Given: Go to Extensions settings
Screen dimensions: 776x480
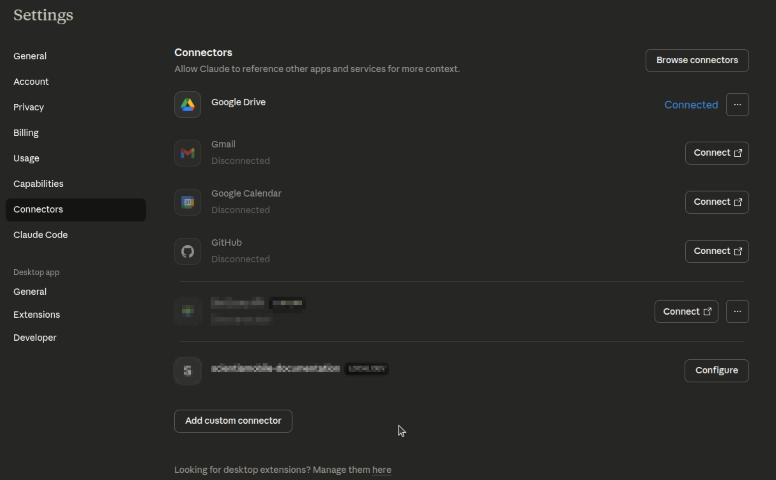Looking at the screenshot, I should point(76,315).
